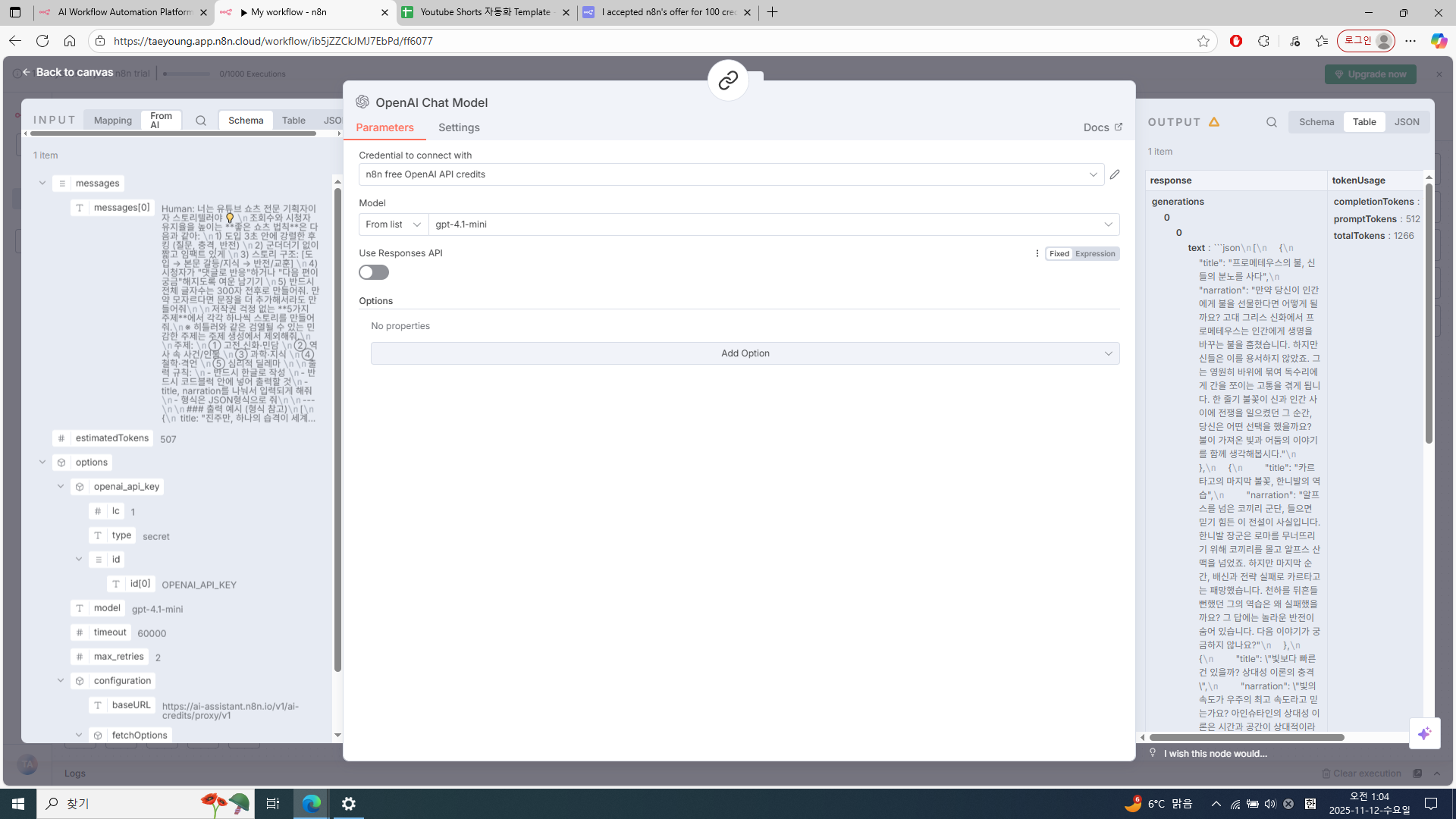Switch the parameter mode to Expression

[1095, 254]
